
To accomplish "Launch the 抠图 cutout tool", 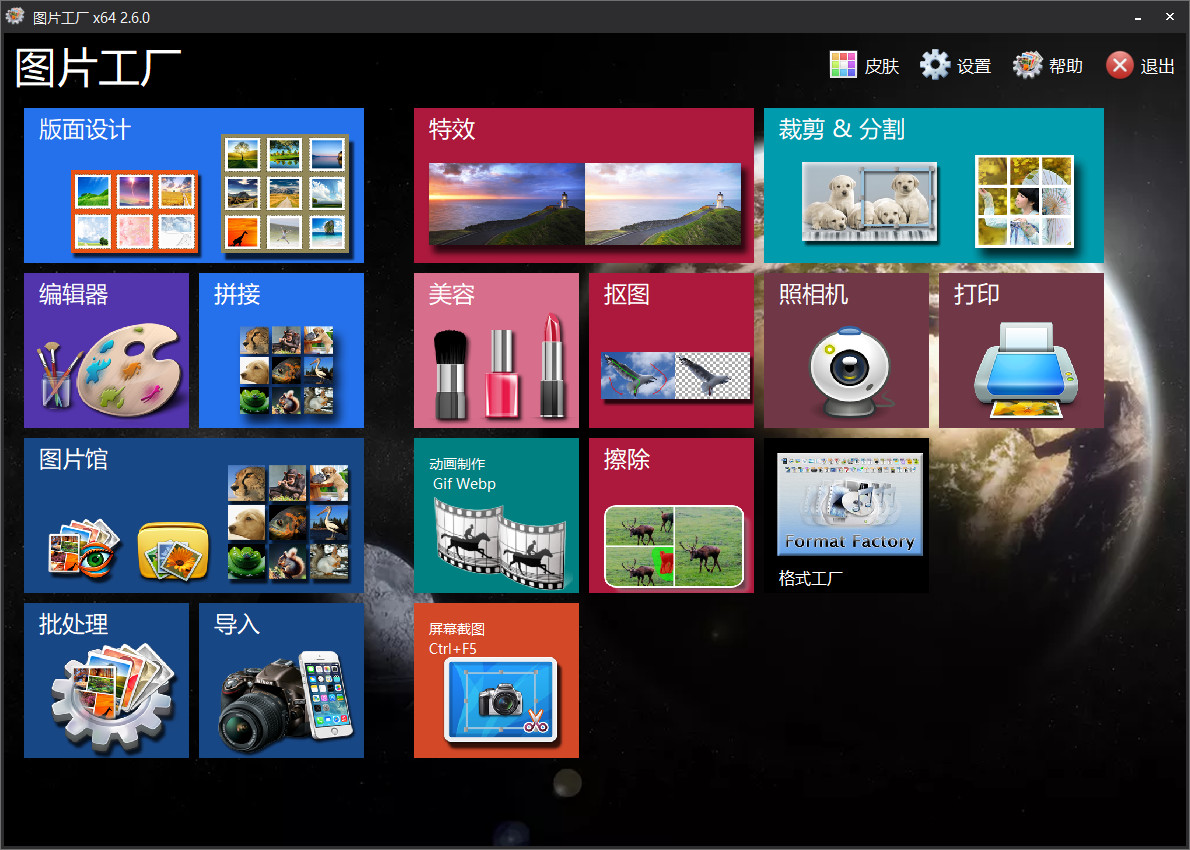I will coord(671,350).
